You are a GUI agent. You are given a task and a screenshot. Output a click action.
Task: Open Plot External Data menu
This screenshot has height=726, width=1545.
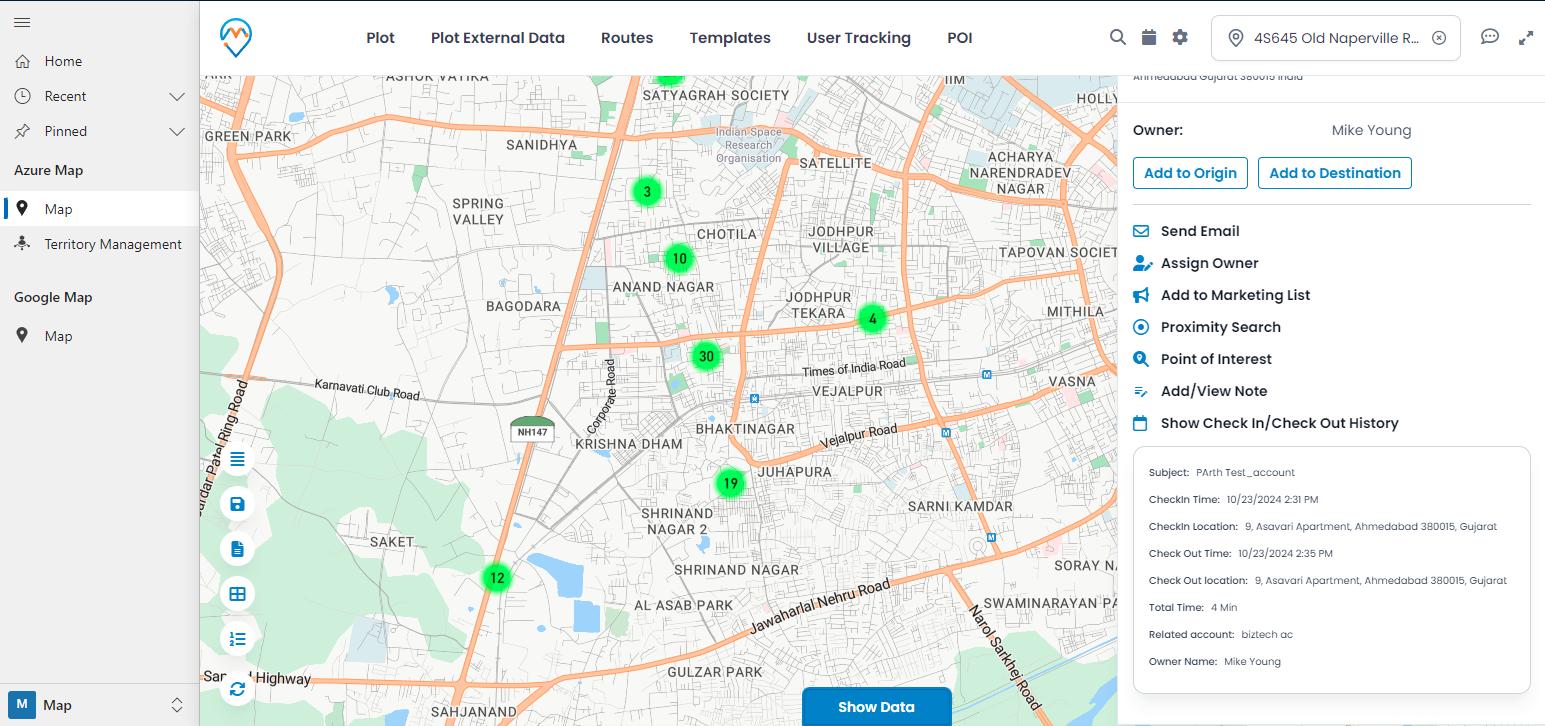[x=498, y=38]
